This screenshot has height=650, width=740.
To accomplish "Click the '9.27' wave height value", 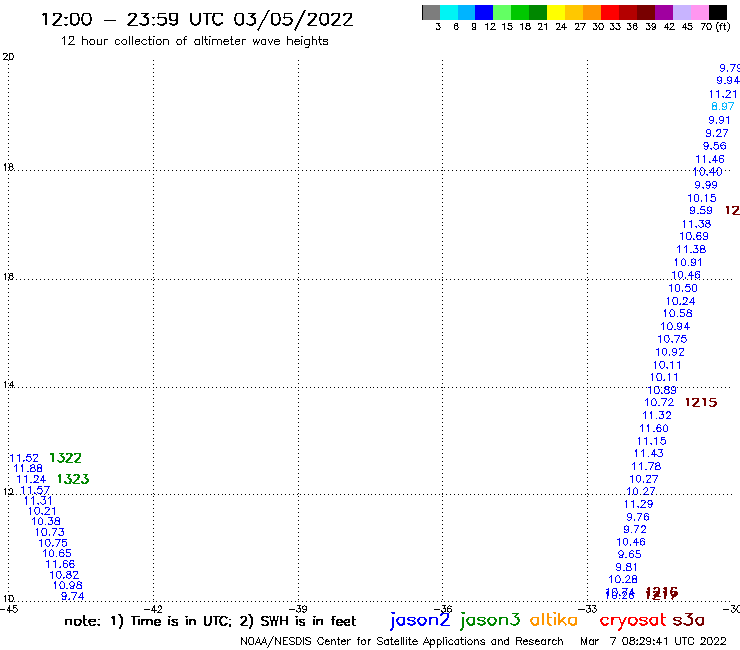I will (716, 133).
